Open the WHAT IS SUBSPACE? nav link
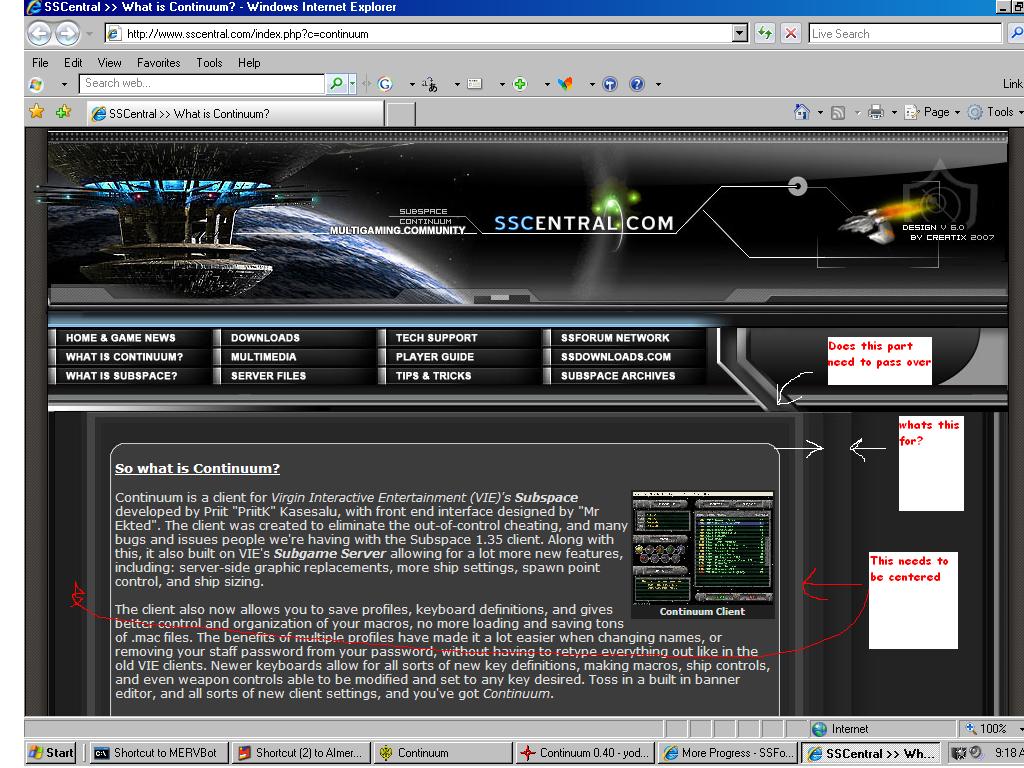 click(121, 376)
